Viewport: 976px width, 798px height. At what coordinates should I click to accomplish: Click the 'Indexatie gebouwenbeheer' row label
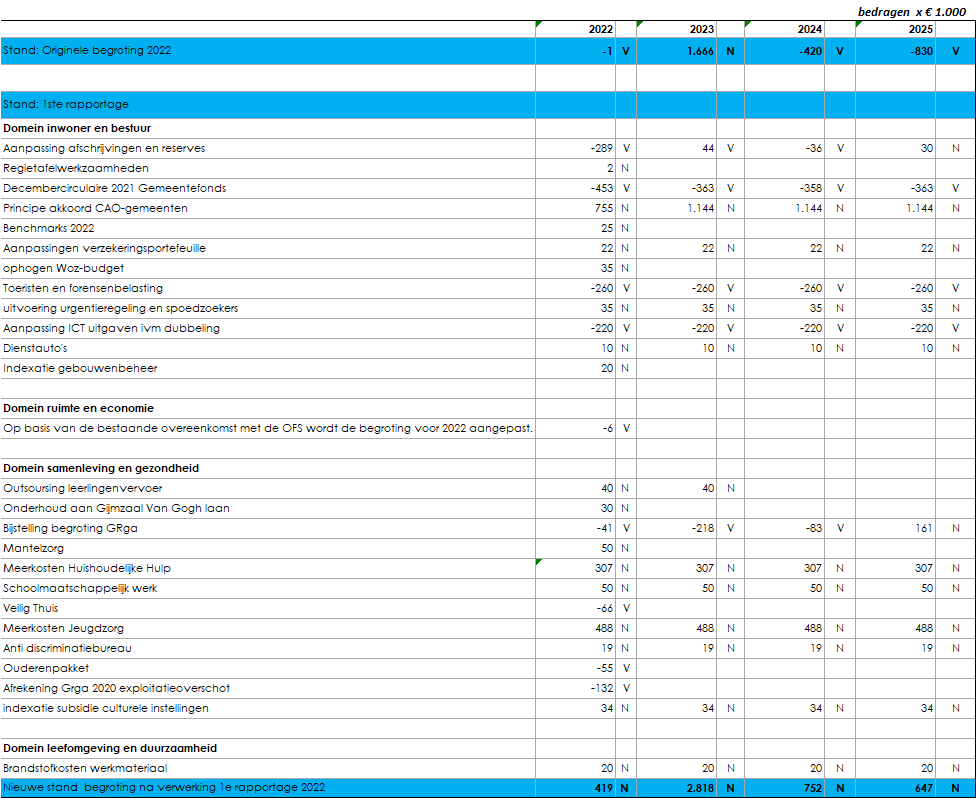click(x=80, y=368)
